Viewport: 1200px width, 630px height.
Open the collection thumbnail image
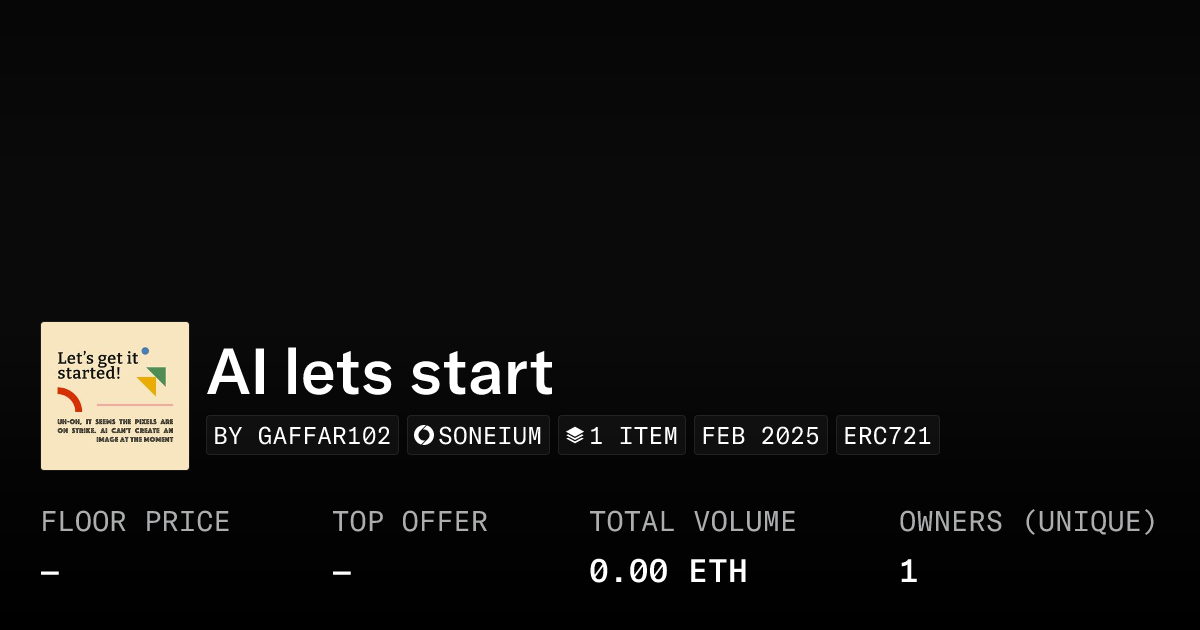point(115,396)
